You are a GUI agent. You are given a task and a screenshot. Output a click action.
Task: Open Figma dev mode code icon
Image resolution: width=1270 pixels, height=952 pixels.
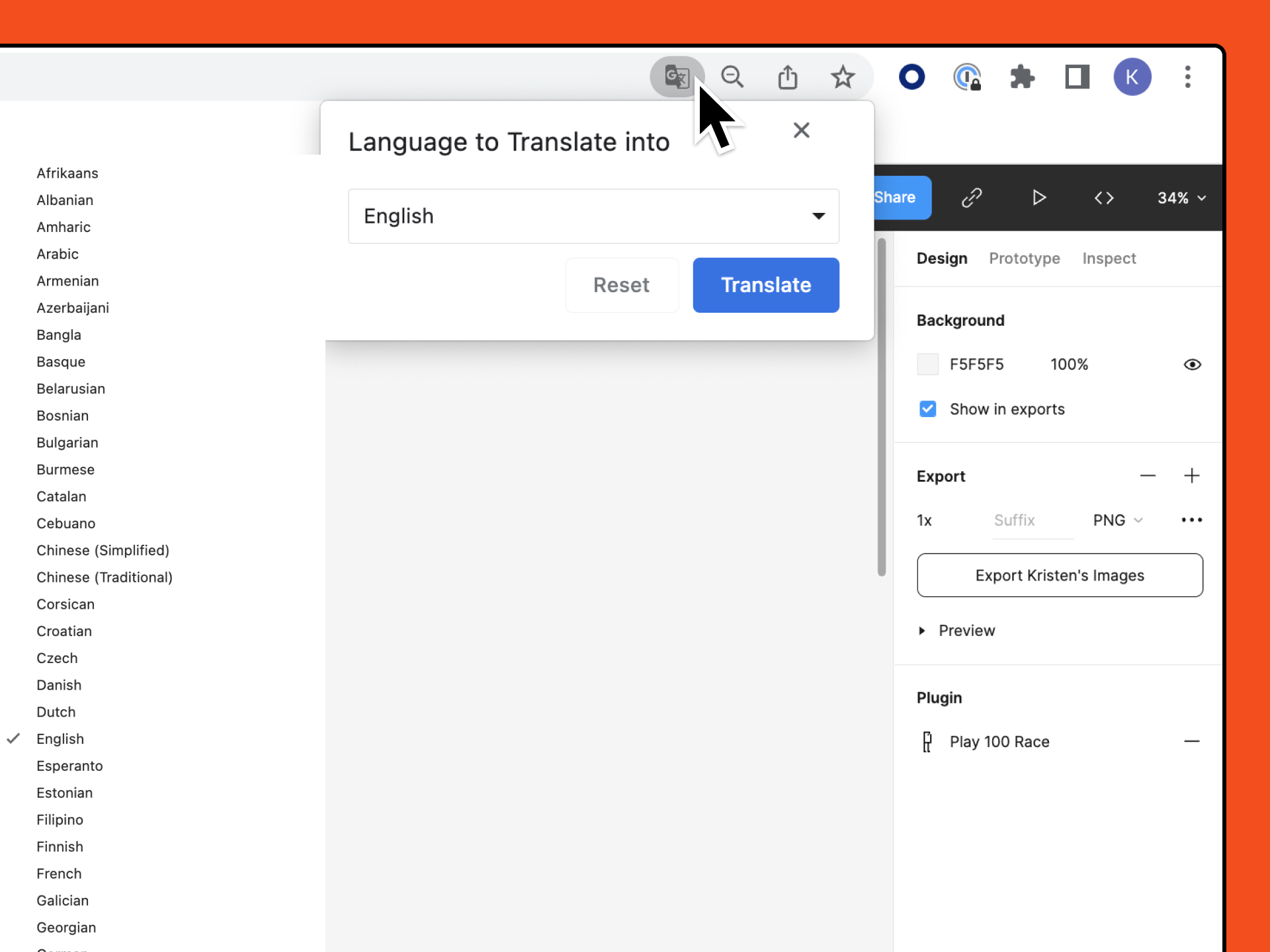pyautogui.click(x=1104, y=198)
